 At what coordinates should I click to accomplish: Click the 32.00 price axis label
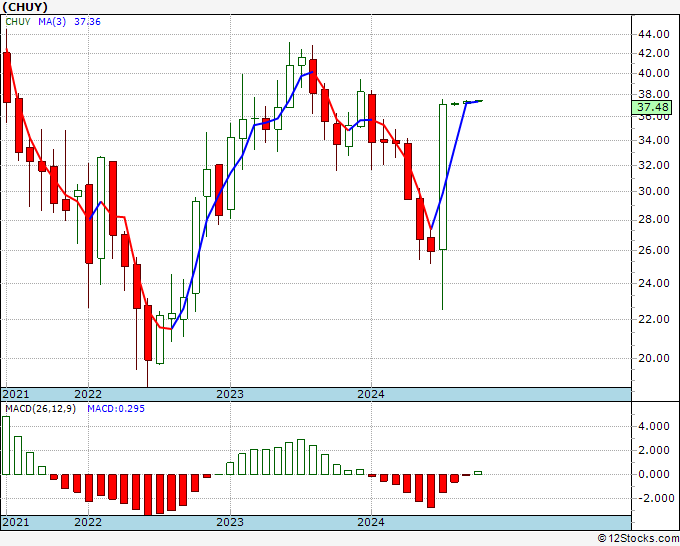pos(653,165)
